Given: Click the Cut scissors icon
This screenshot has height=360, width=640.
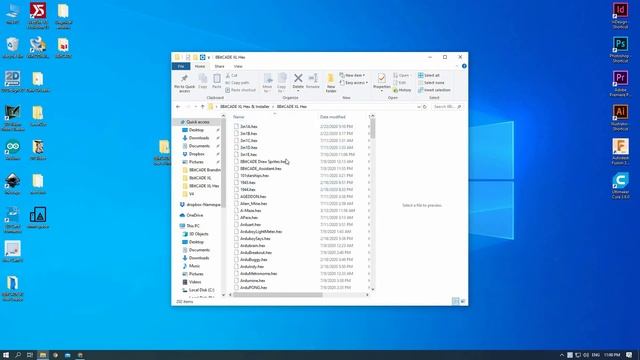Looking at the screenshot, I should click(228, 76).
